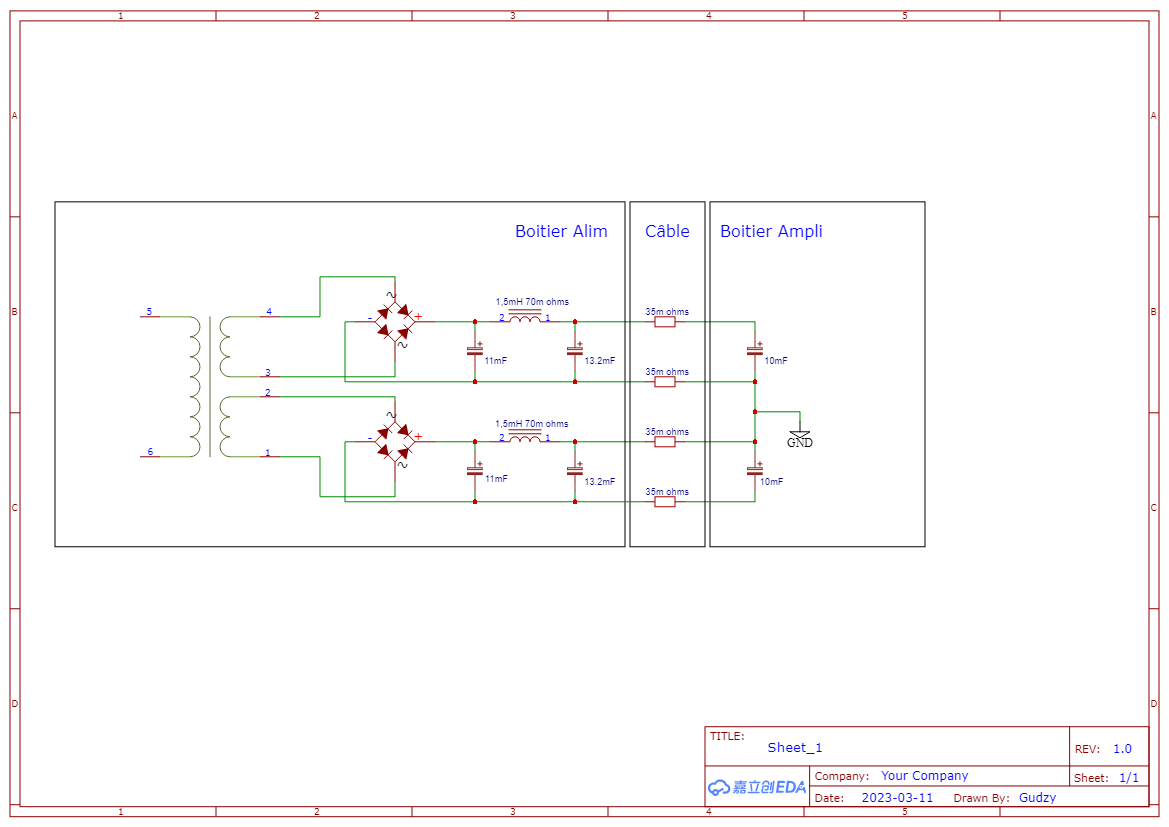Select the top 35m ohms cable resistor
The image size is (1169, 827).
pyautogui.click(x=665, y=322)
